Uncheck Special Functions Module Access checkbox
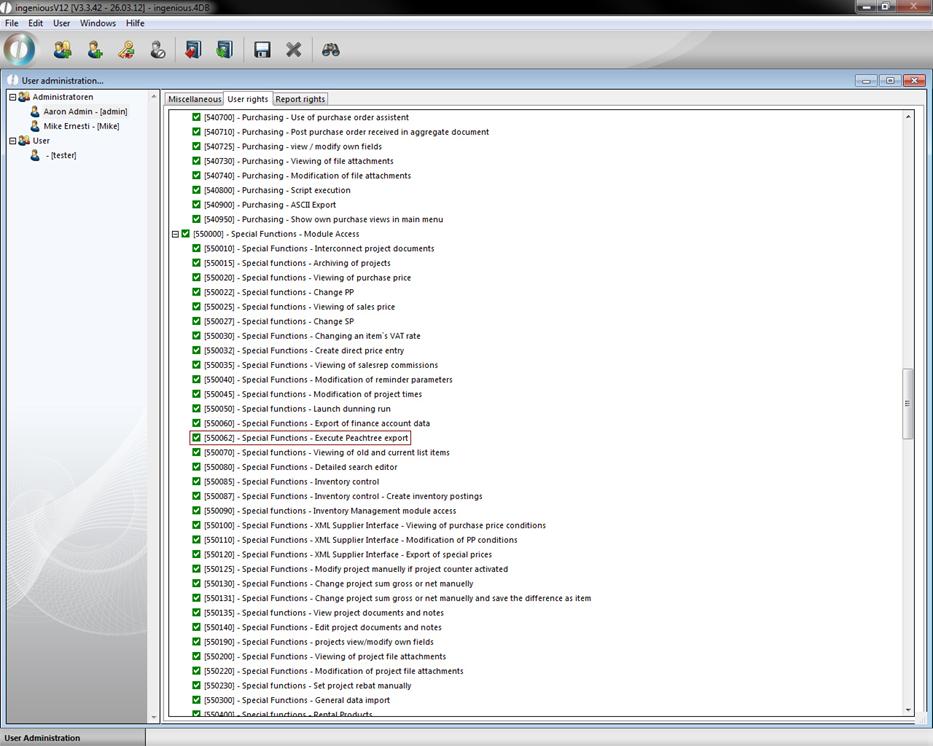Image resolution: width=933 pixels, height=746 pixels. [x=186, y=234]
